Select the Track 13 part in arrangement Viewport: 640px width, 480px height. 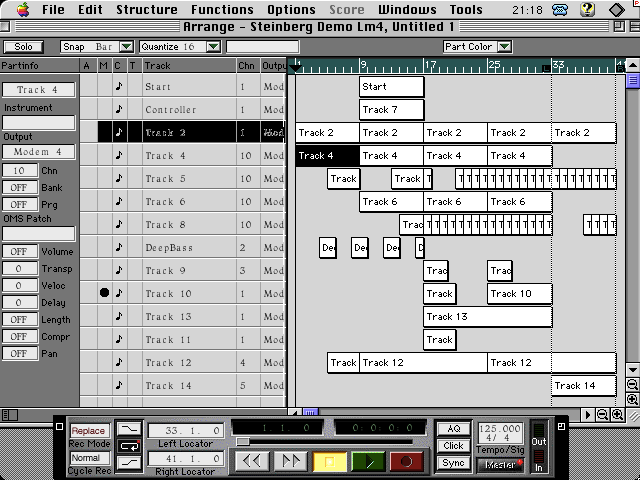click(x=488, y=317)
